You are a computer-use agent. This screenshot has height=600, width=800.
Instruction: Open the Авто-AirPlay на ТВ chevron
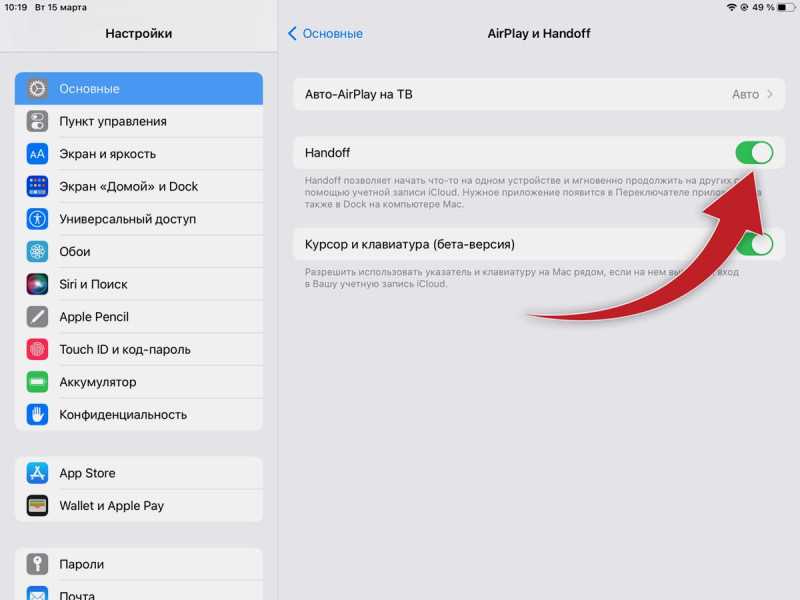[x=770, y=94]
